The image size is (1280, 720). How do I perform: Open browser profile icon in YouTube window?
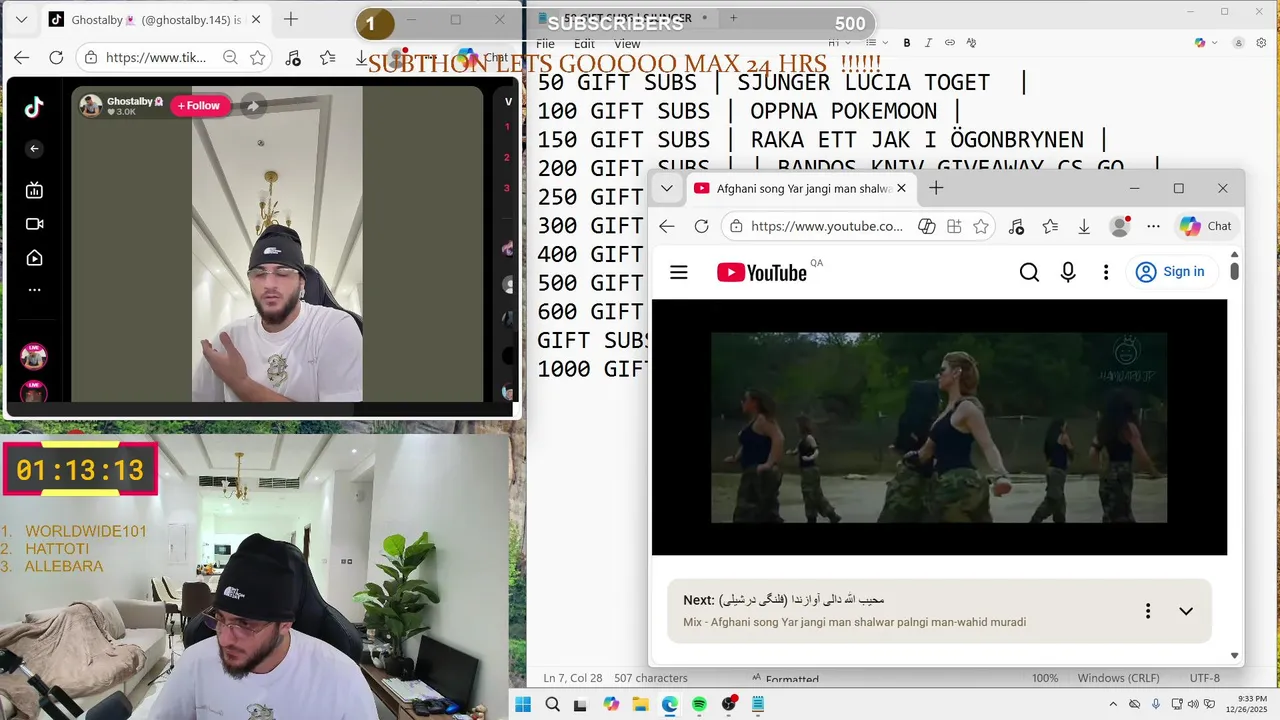coord(1120,227)
